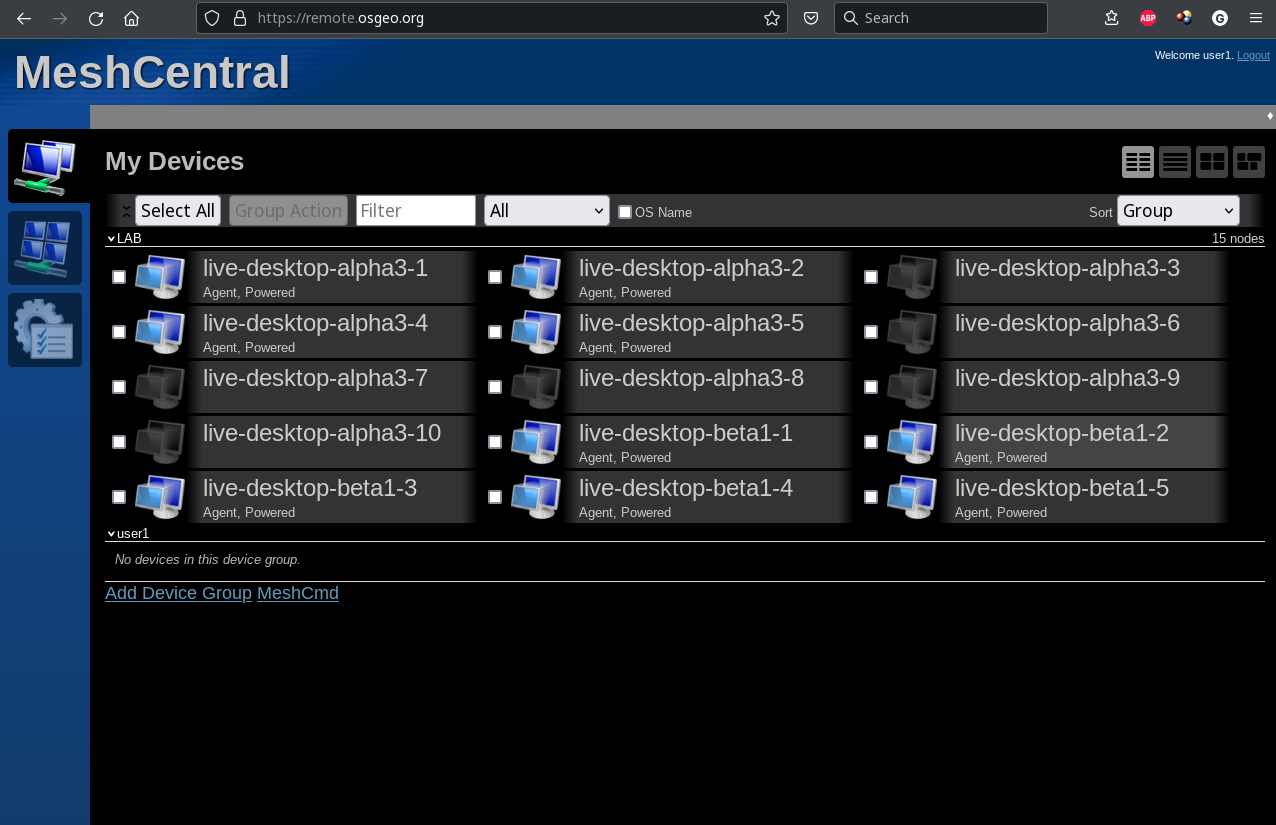This screenshot has width=1276, height=825.
Task: Click the 'Welcome user1.' text
Action: tap(1194, 55)
